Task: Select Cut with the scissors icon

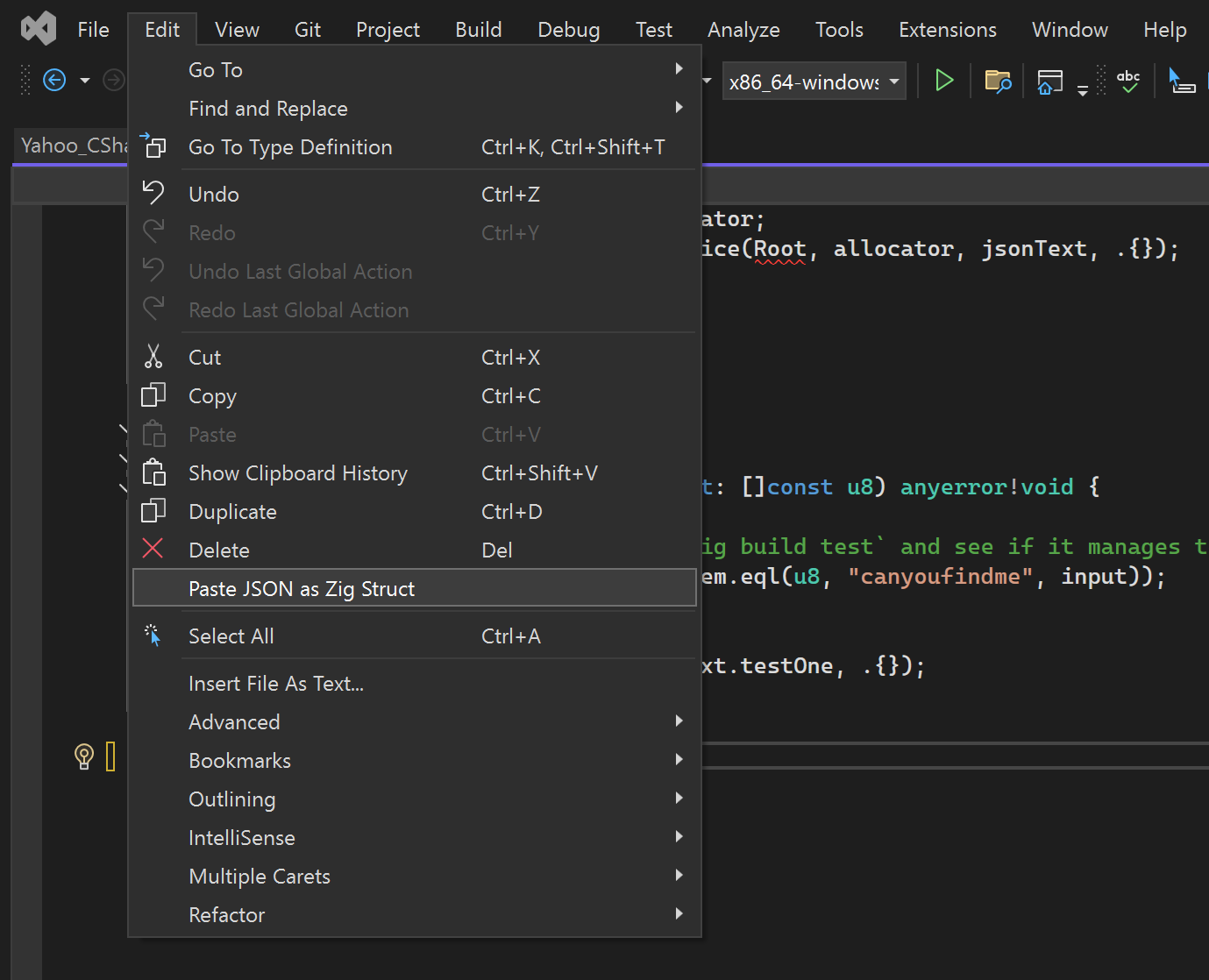Action: [205, 358]
